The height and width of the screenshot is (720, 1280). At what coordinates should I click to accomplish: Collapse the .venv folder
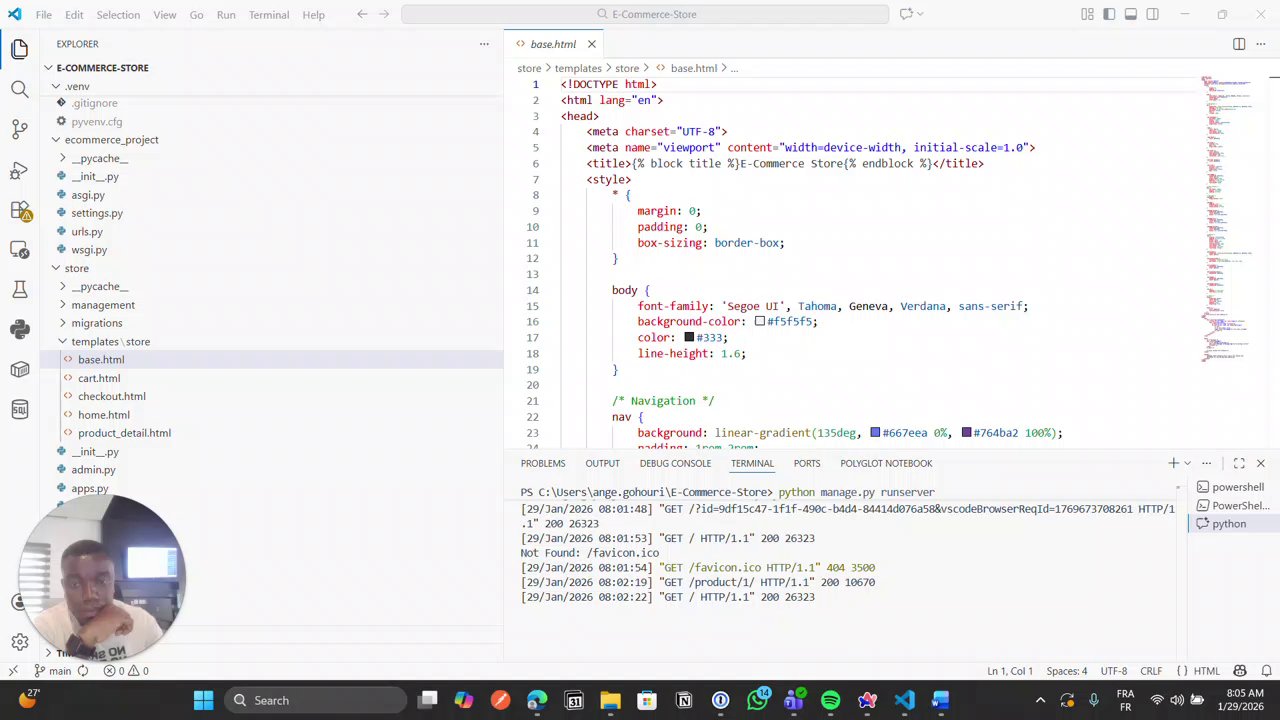coord(77,87)
